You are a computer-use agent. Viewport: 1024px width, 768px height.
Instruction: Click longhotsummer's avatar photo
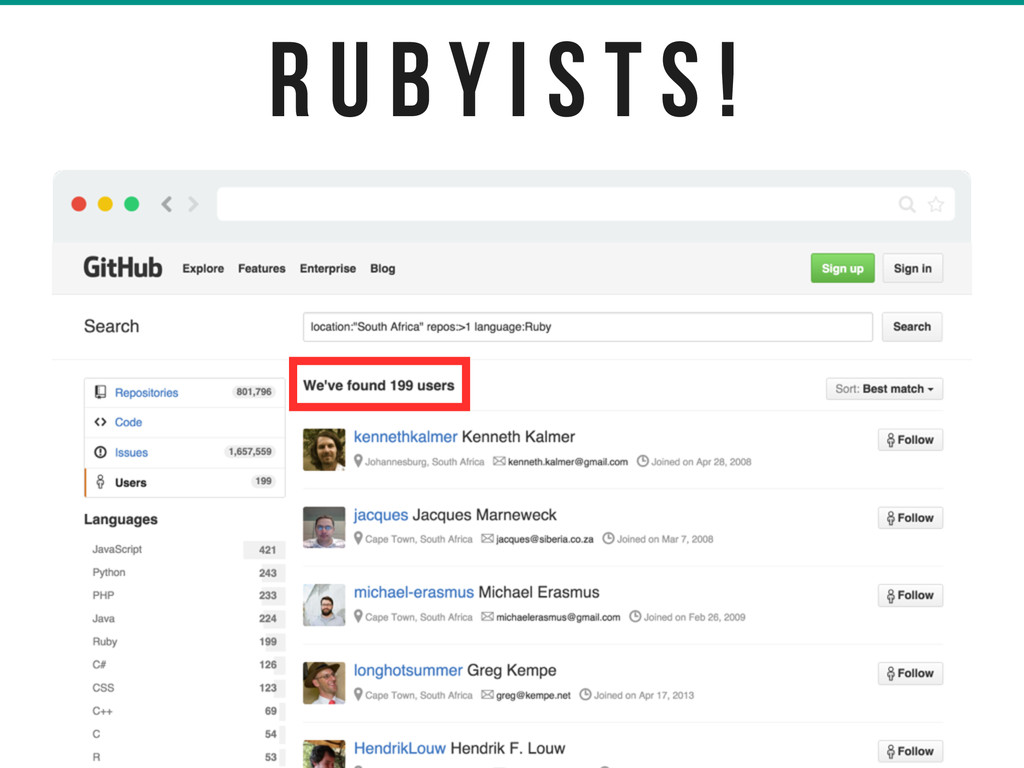324,682
